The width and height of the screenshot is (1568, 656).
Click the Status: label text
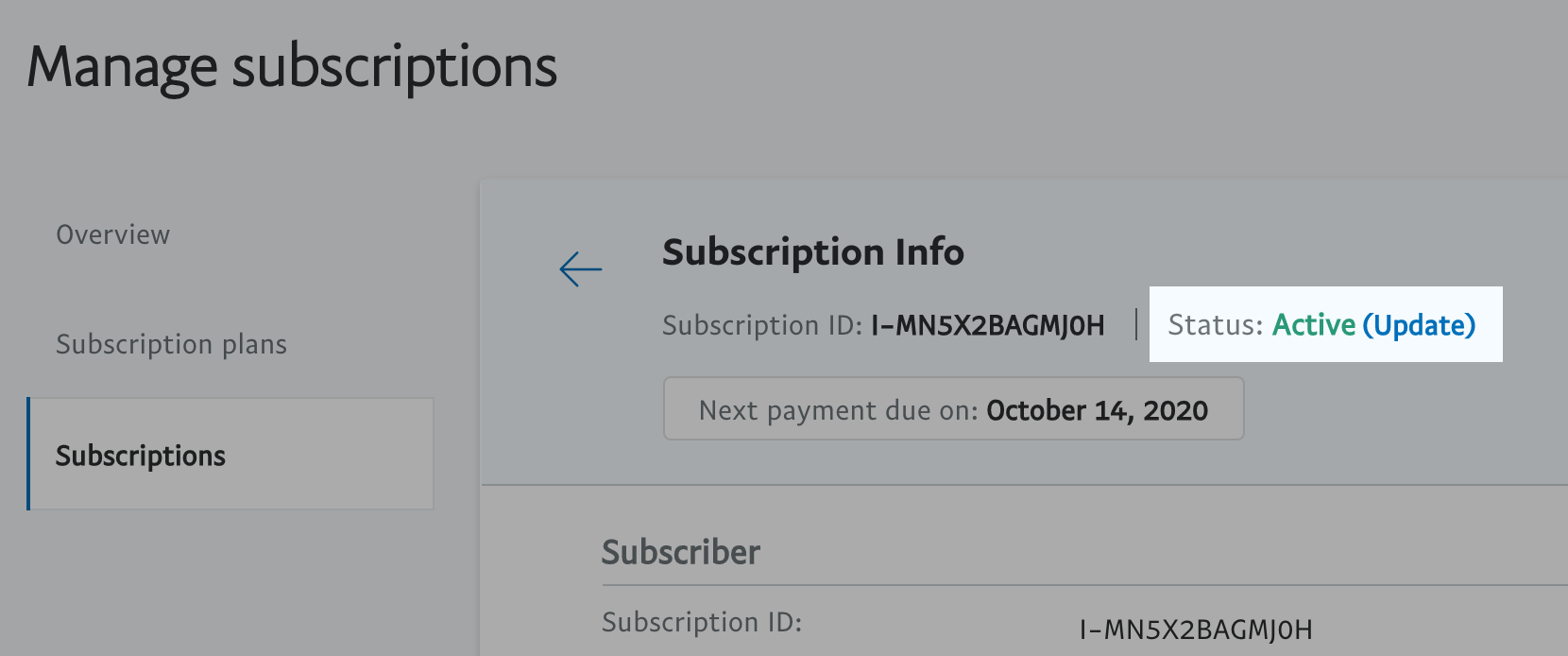point(1215,325)
